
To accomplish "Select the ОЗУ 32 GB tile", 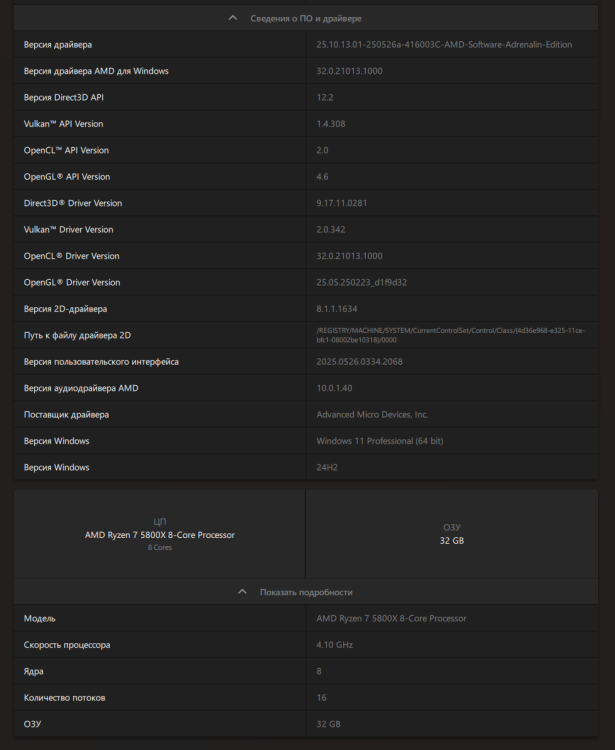I will [x=452, y=534].
